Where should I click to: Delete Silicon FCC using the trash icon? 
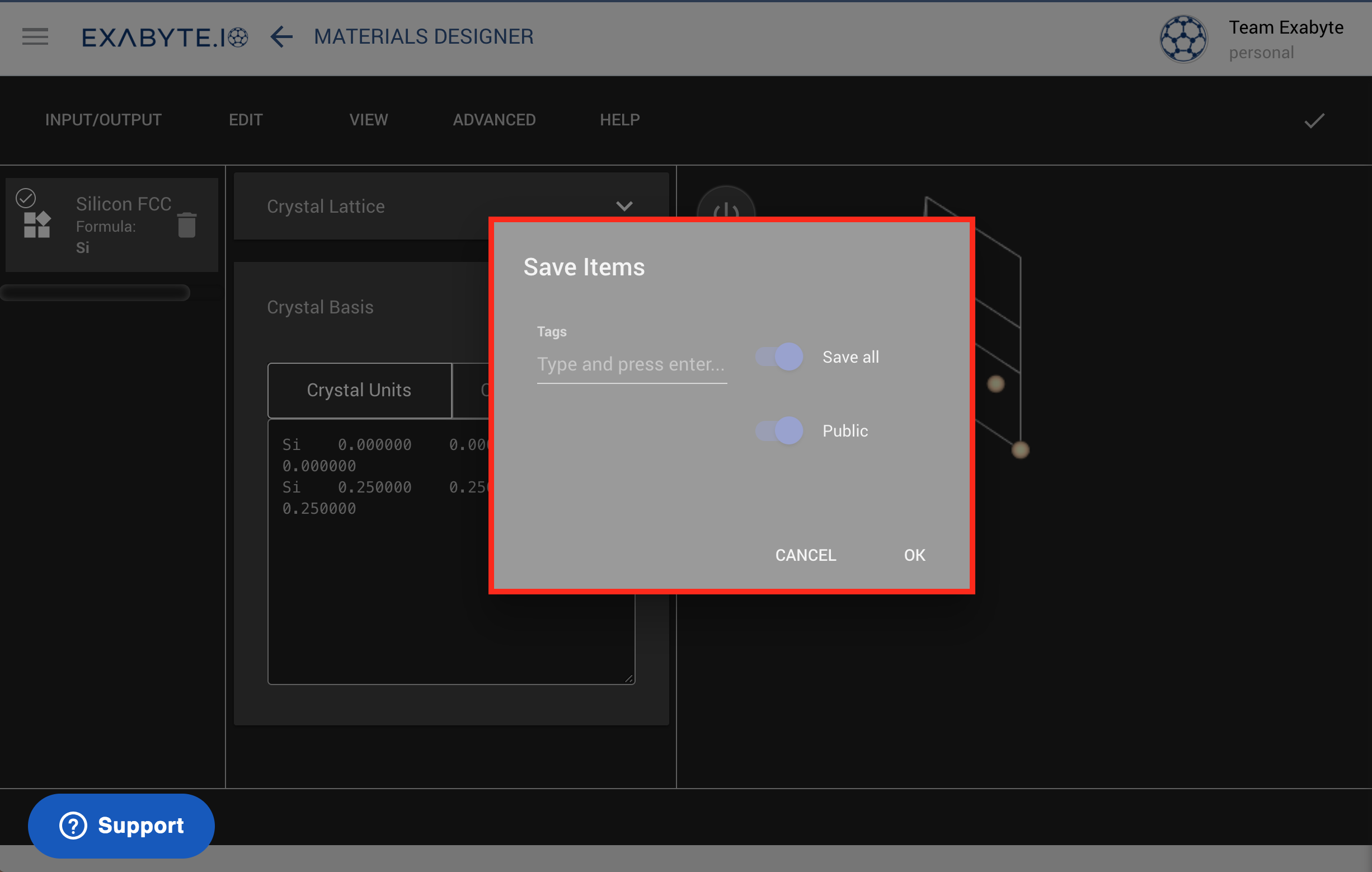click(187, 225)
